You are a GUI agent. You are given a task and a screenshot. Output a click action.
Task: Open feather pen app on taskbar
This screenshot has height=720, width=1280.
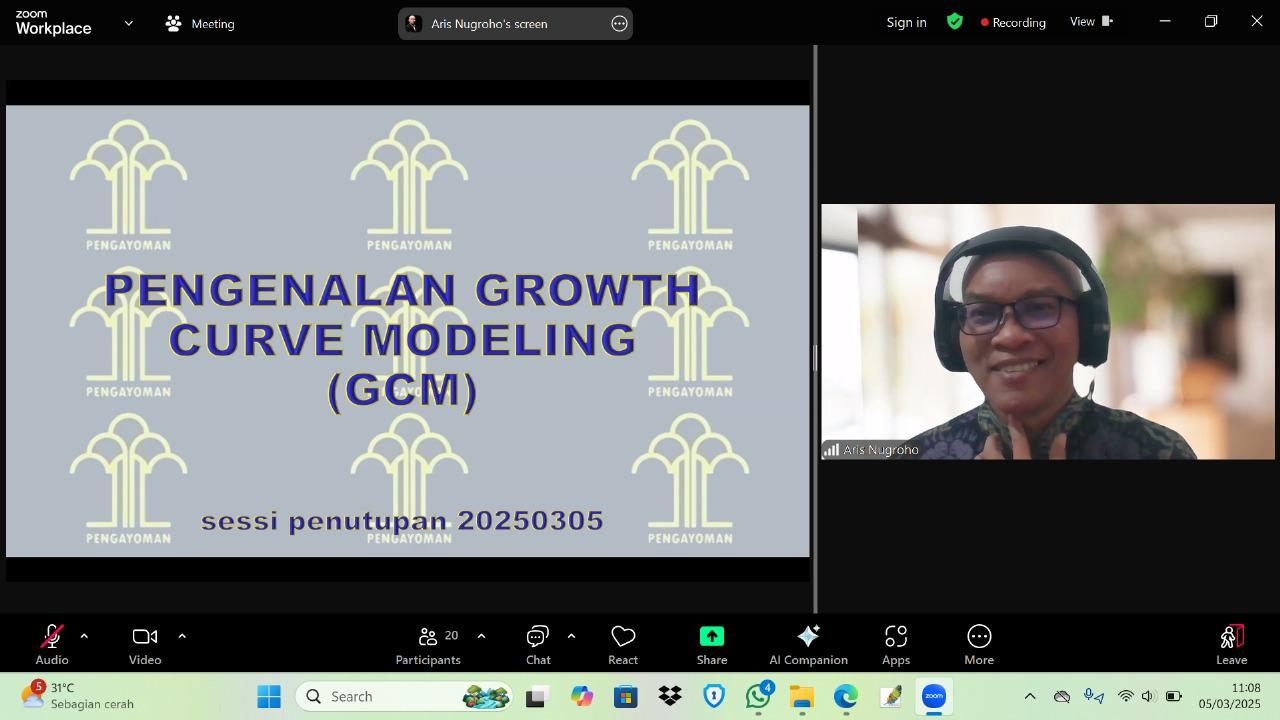890,696
